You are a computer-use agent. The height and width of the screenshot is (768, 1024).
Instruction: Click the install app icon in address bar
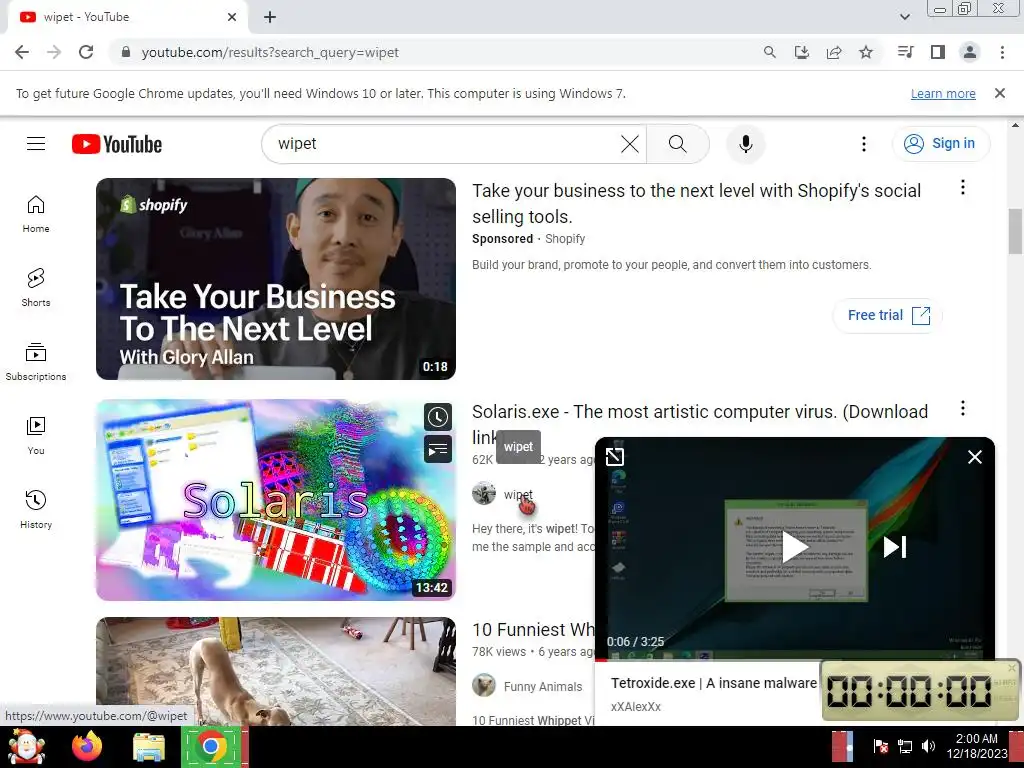click(x=802, y=52)
